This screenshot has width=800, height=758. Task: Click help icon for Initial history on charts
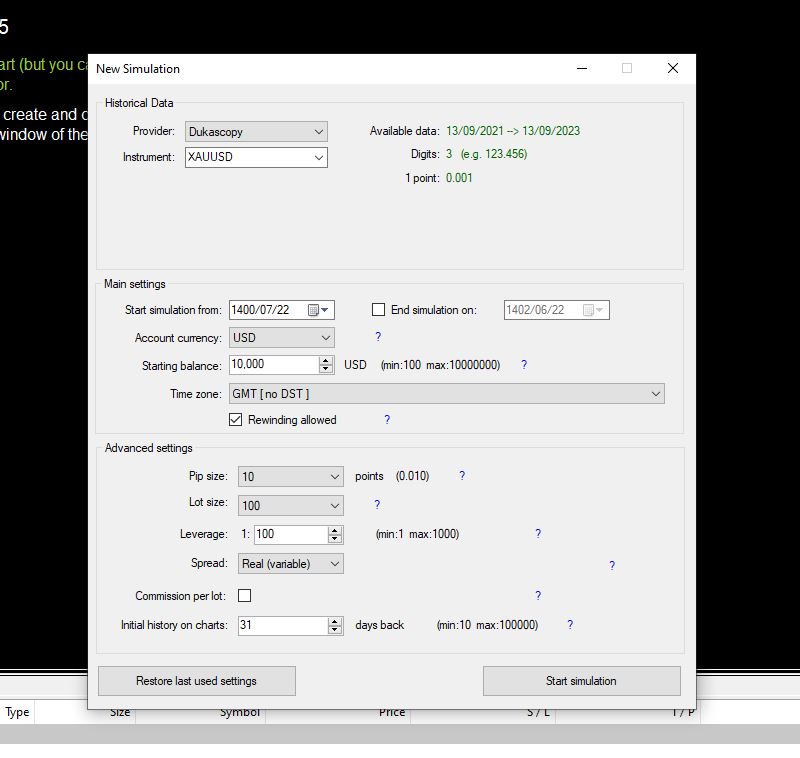570,625
